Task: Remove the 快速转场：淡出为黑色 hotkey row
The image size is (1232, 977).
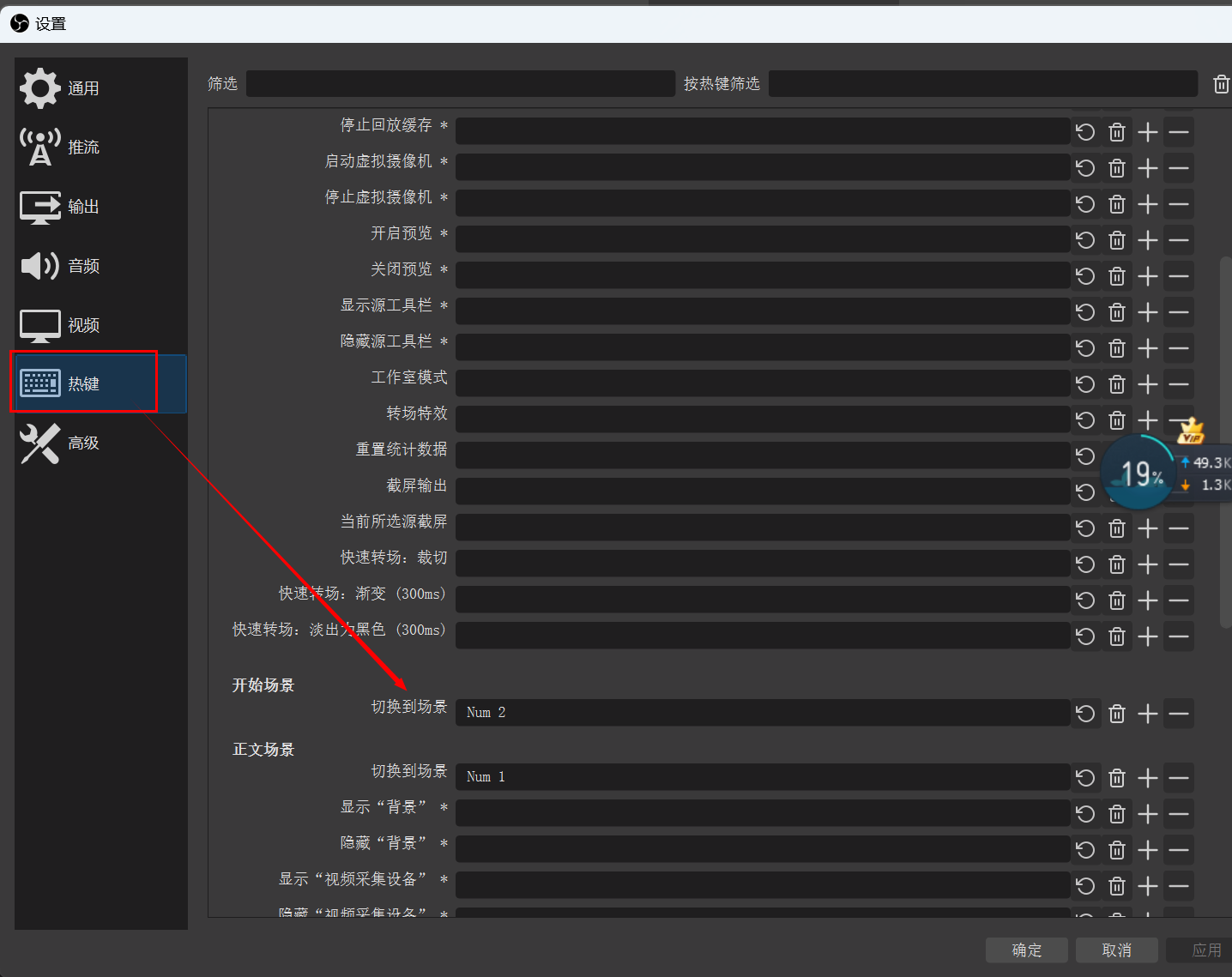Action: point(1179,636)
